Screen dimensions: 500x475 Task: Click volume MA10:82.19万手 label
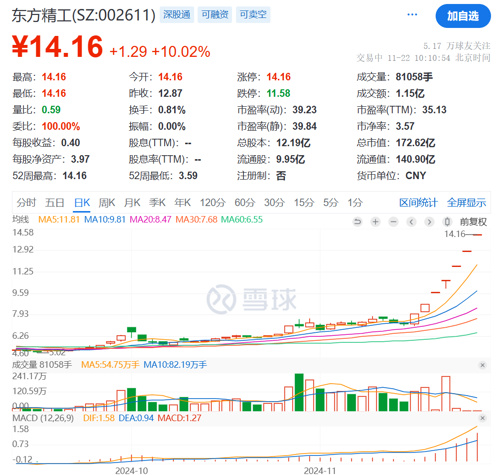tap(175, 365)
